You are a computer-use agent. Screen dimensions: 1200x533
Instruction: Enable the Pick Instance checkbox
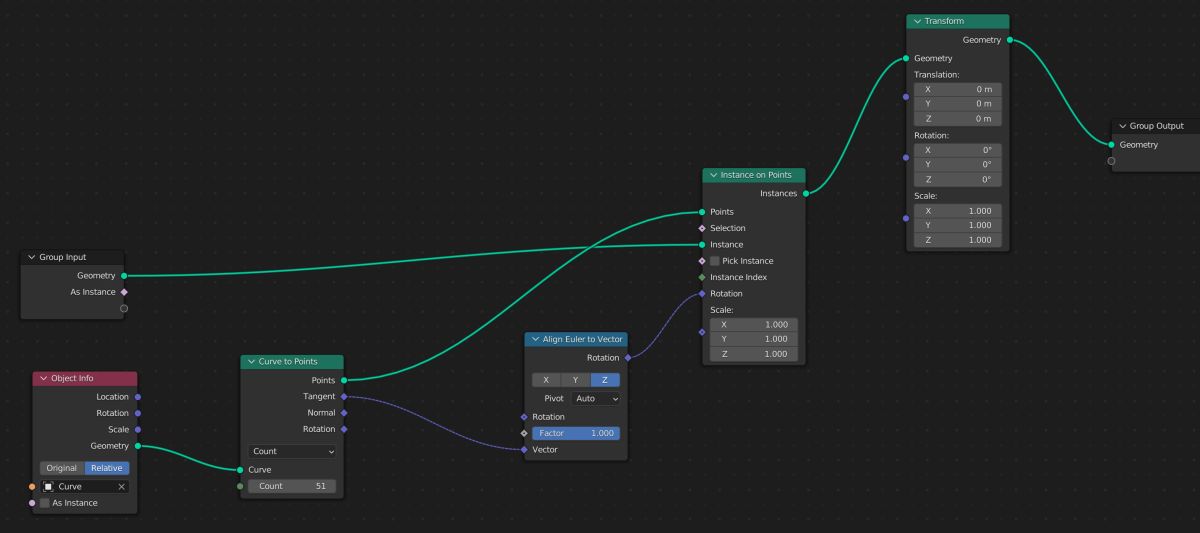(715, 261)
